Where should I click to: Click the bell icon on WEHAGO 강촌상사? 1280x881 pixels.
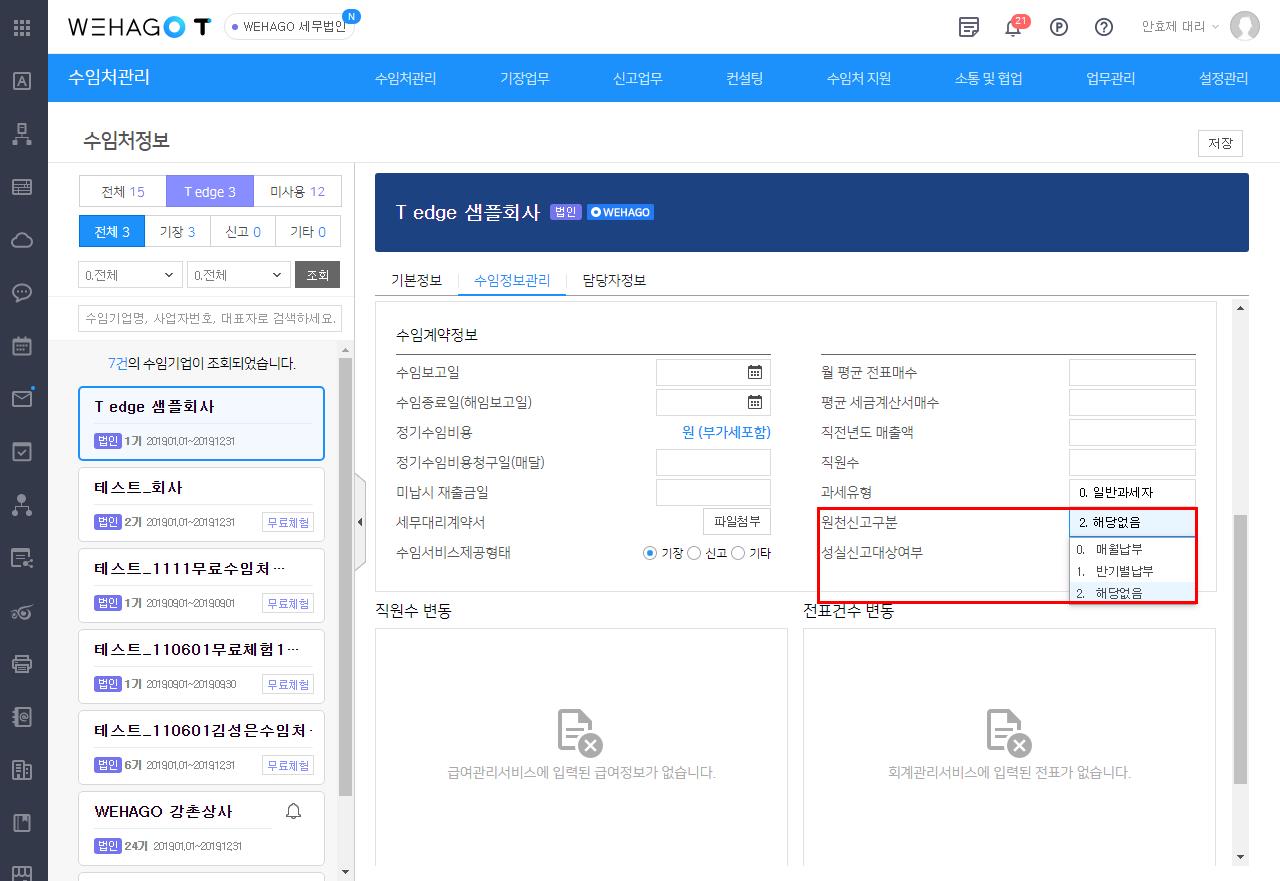[x=293, y=811]
